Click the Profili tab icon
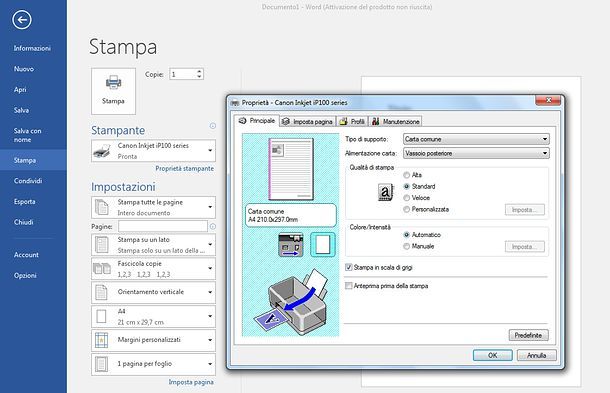Viewport: 610px width, 393px height. [344, 121]
